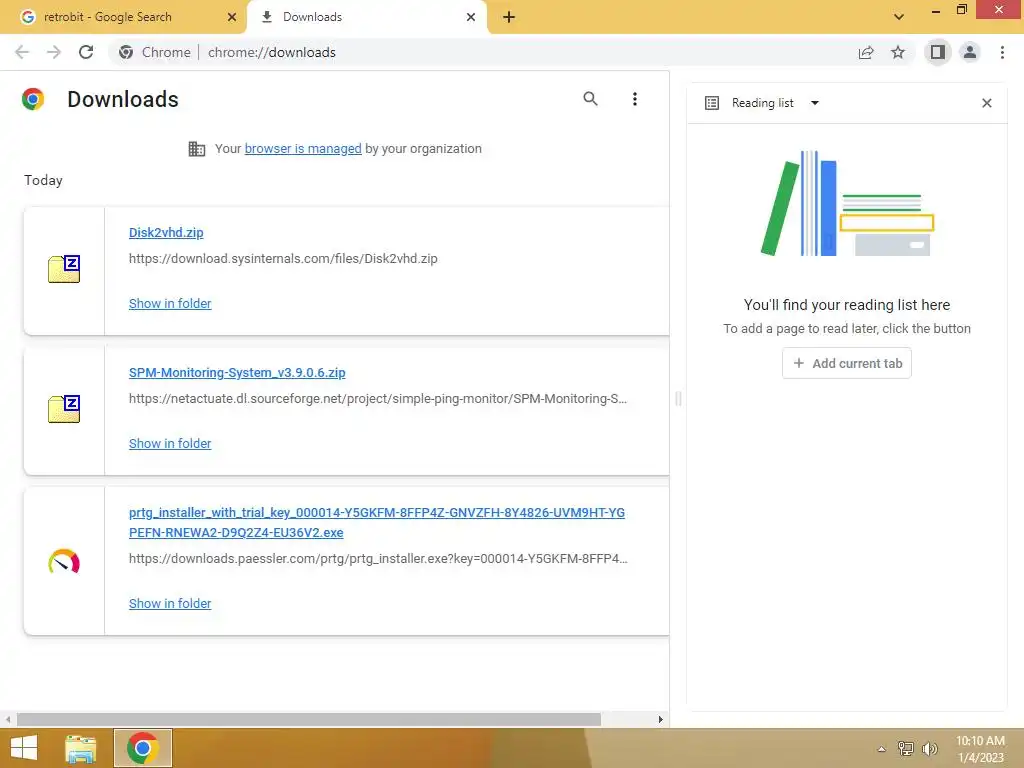The image size is (1024, 768).
Task: Click the browser forward arrow
Action: (x=54, y=52)
